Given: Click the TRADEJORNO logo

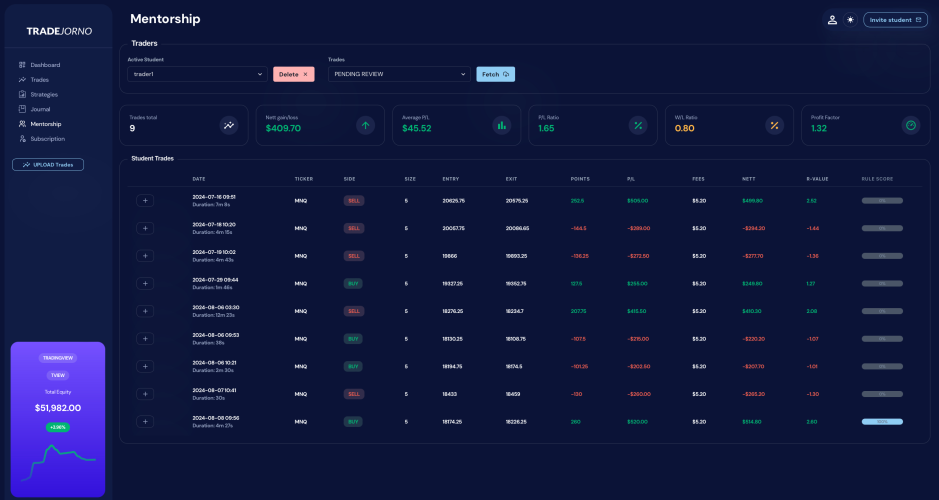Looking at the screenshot, I should click(x=59, y=31).
